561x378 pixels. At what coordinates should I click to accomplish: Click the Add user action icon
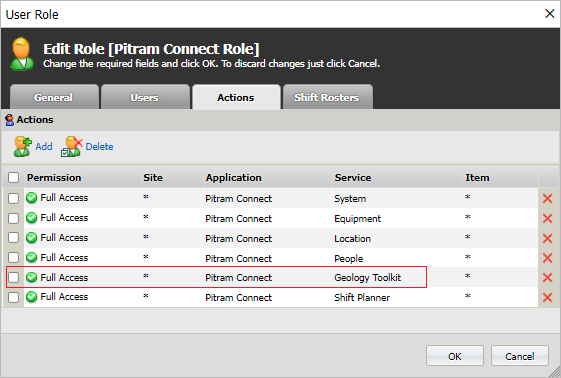tap(23, 146)
